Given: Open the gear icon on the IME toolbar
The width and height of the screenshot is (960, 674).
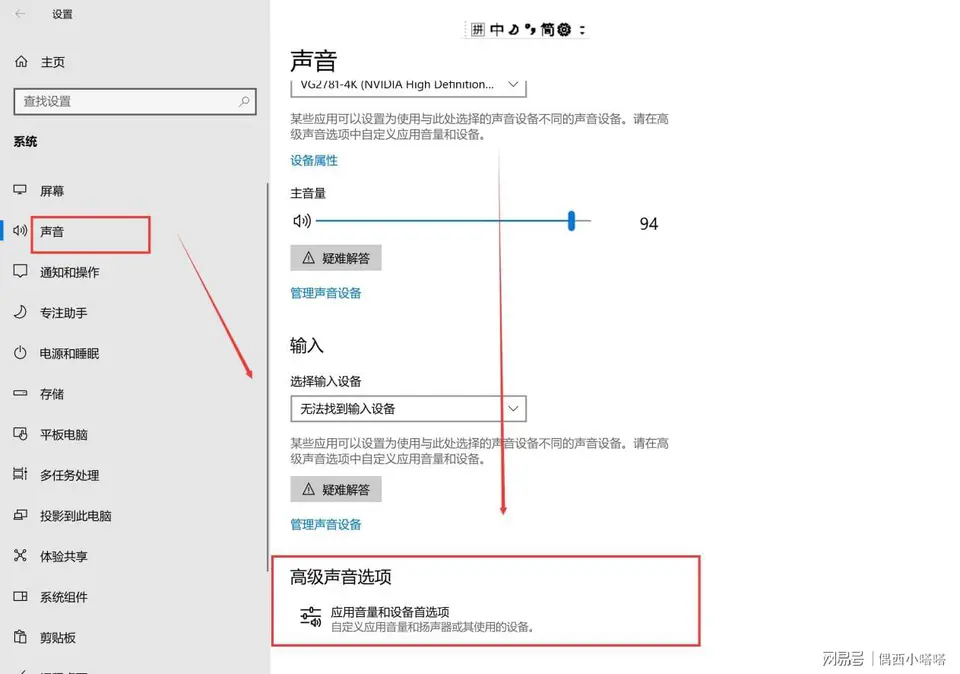Looking at the screenshot, I should coord(564,30).
